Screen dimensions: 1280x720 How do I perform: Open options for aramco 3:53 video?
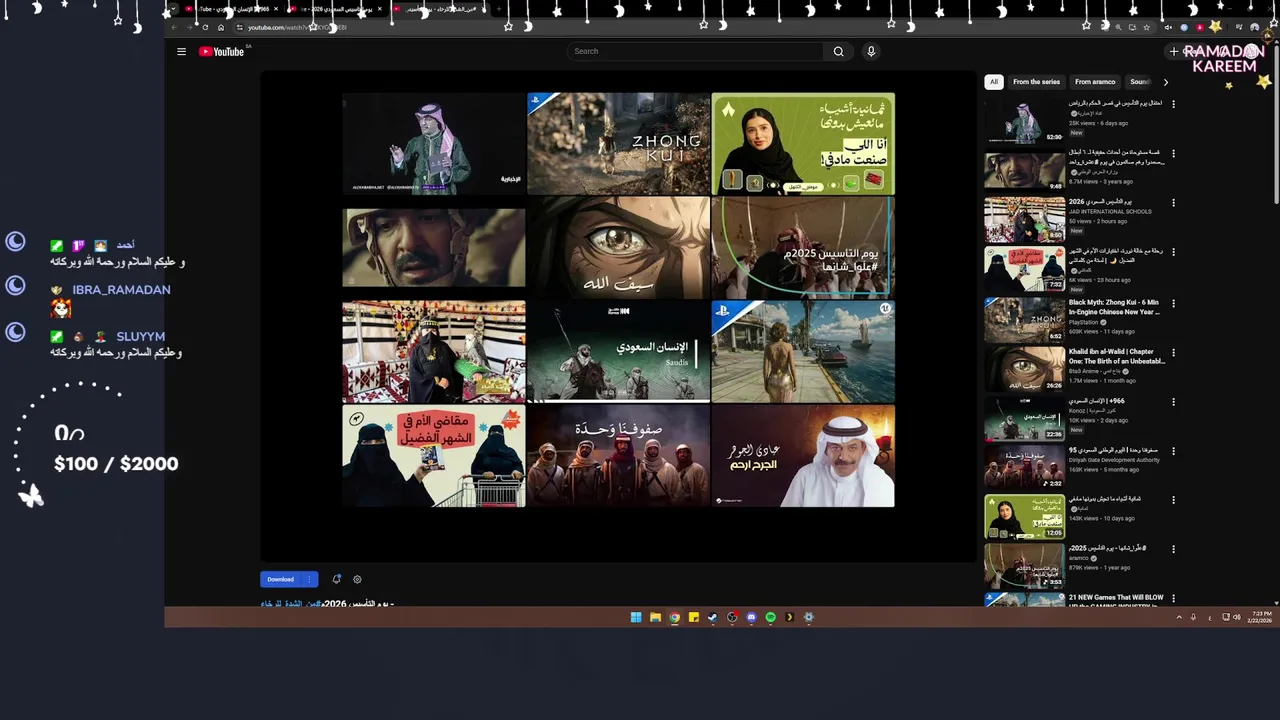click(x=1173, y=549)
